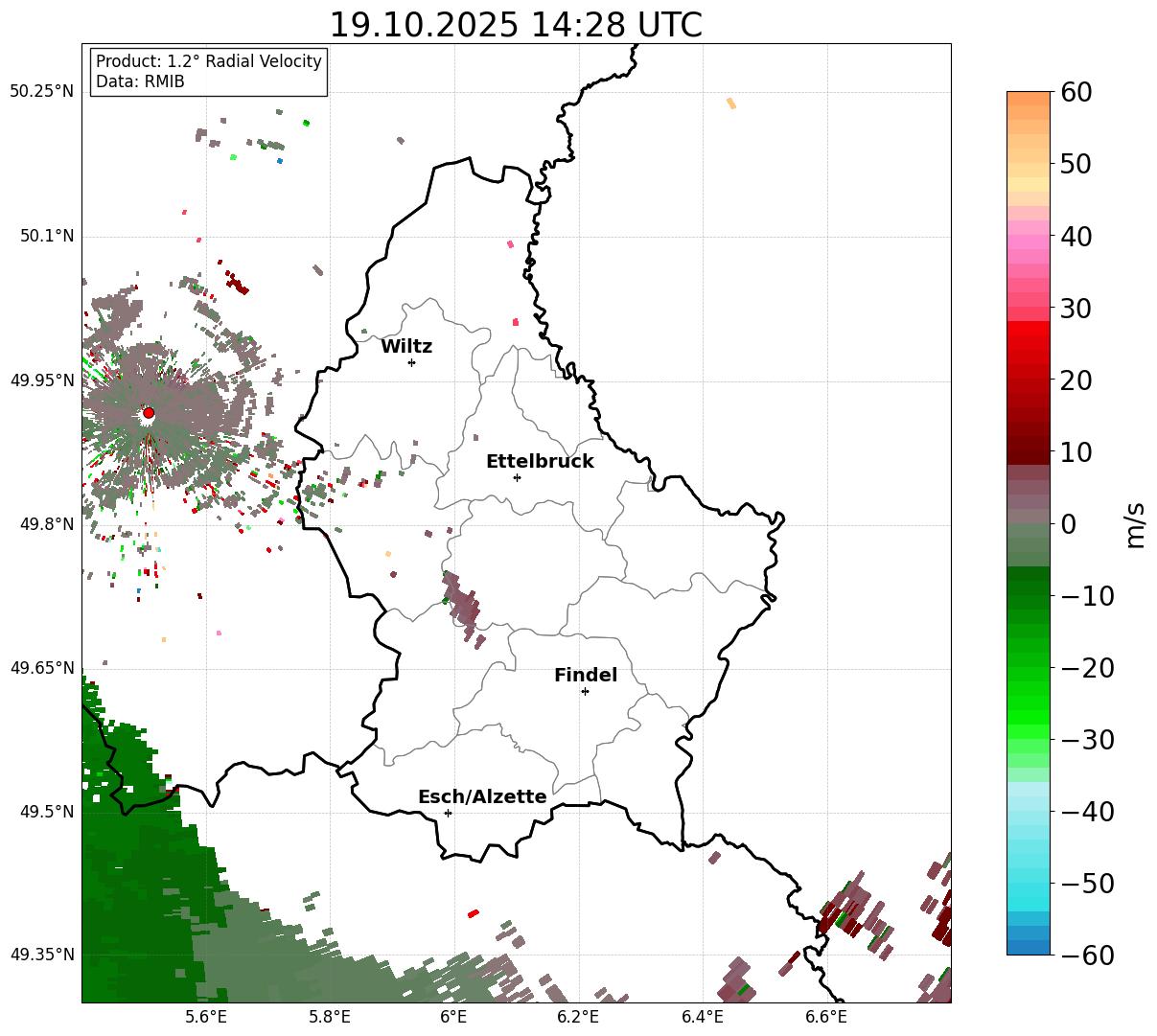1157x1036 pixels.
Task: Click the 49.95°N latitude label
Action: click(41, 380)
